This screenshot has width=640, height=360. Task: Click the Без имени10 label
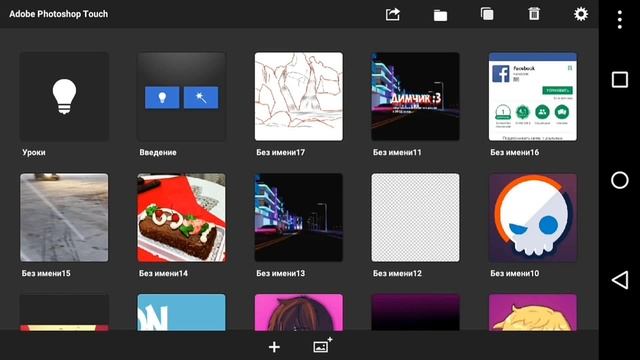coord(515,273)
